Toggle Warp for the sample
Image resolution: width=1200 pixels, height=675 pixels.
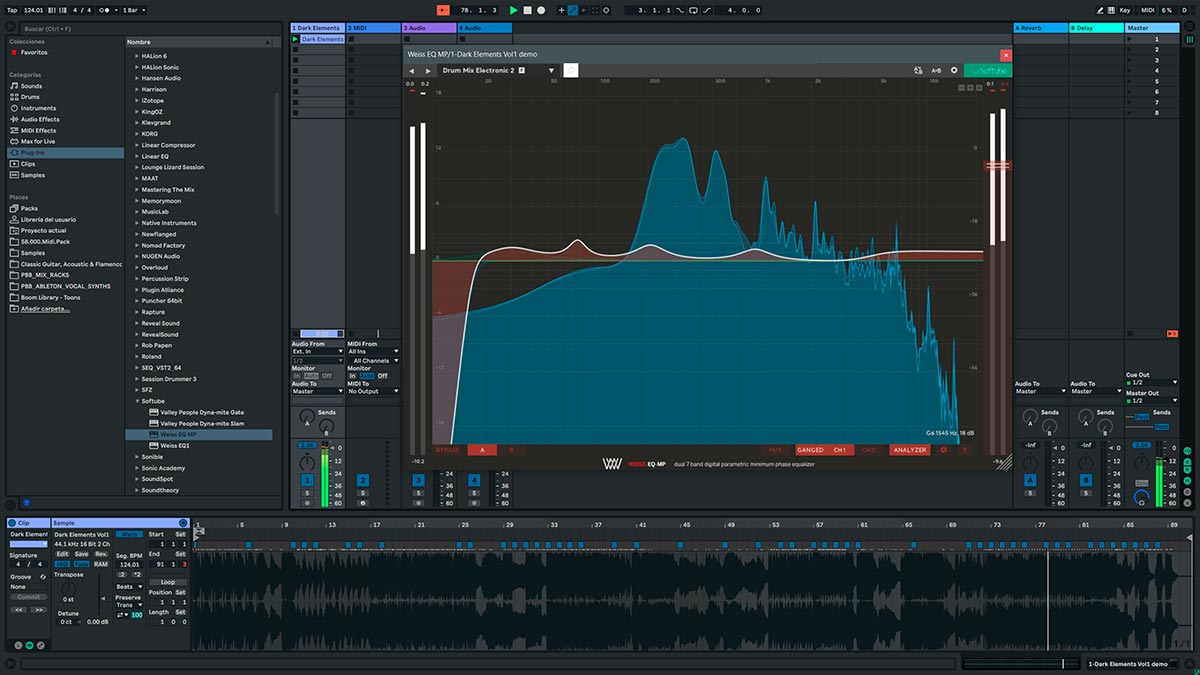130,535
